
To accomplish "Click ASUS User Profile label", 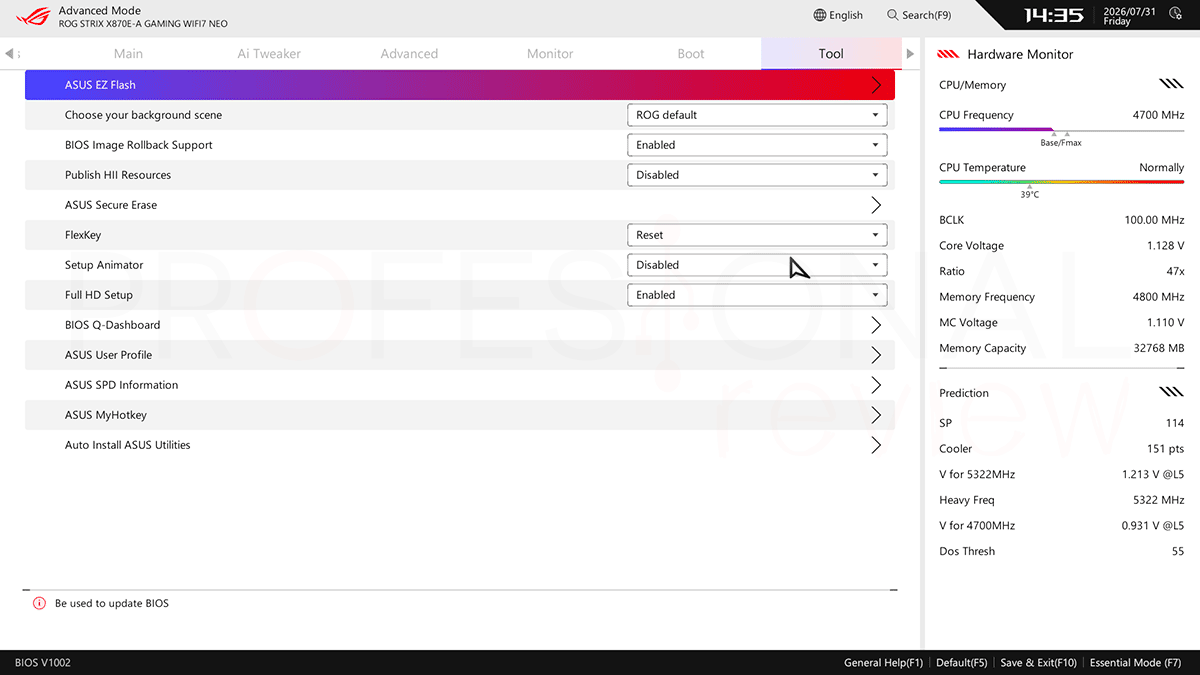I will pyautogui.click(x=109, y=355).
